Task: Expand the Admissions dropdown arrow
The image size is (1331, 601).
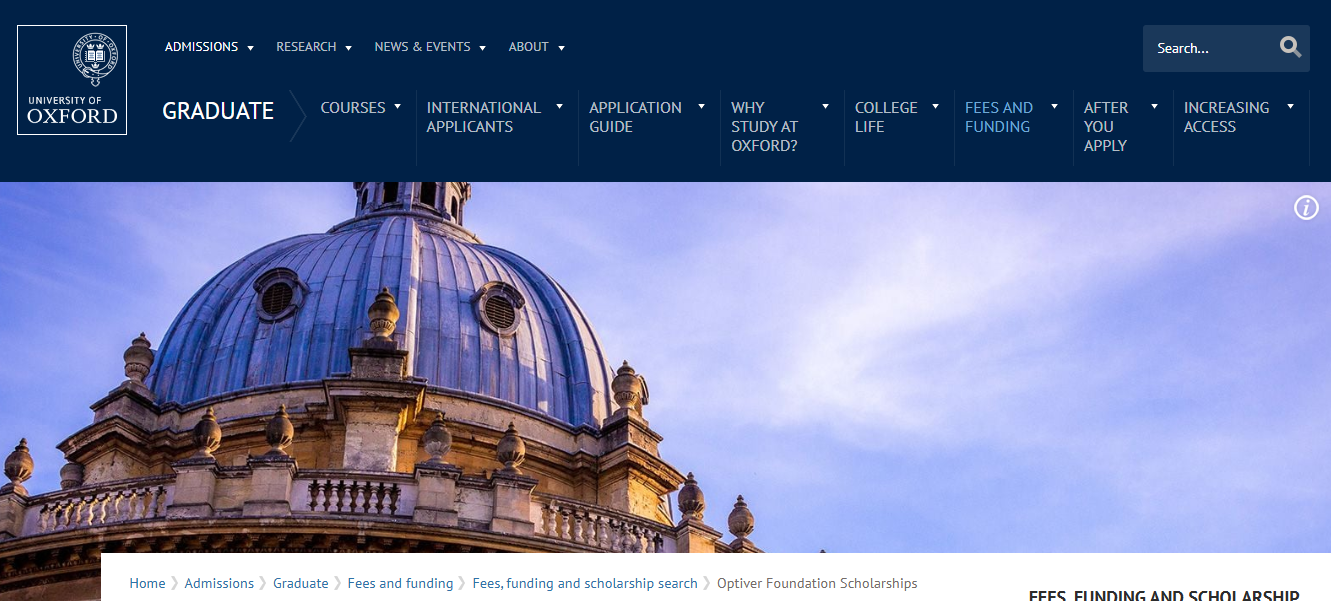Action: [x=250, y=48]
